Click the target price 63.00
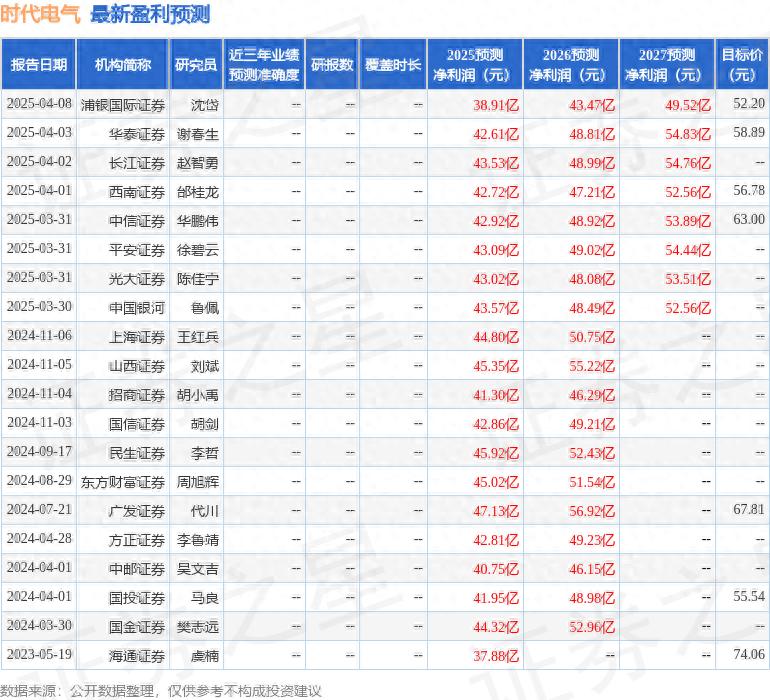This screenshot has width=770, height=700. click(x=749, y=219)
